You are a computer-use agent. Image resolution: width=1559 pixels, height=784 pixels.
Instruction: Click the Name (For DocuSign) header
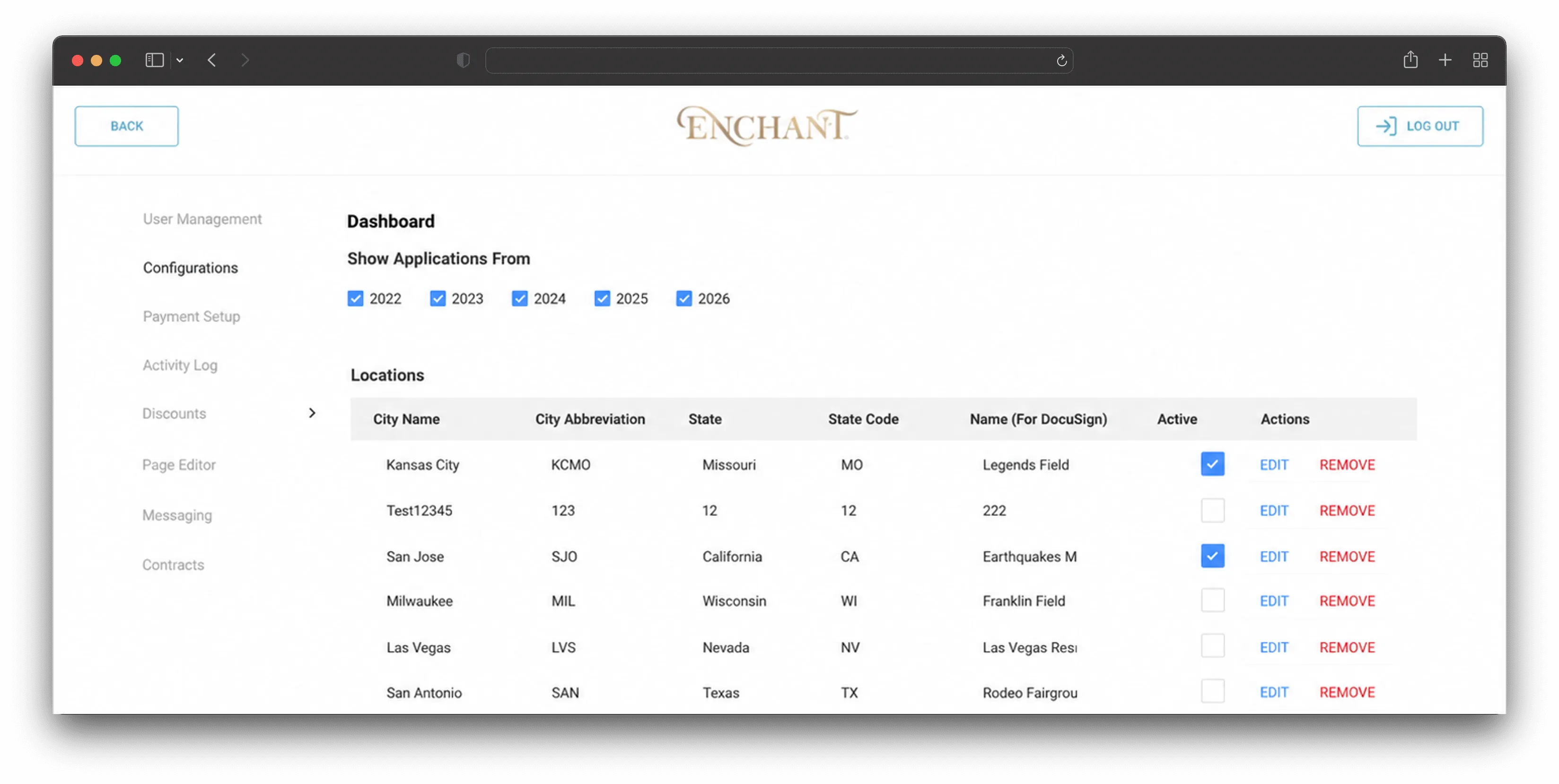tap(1039, 418)
